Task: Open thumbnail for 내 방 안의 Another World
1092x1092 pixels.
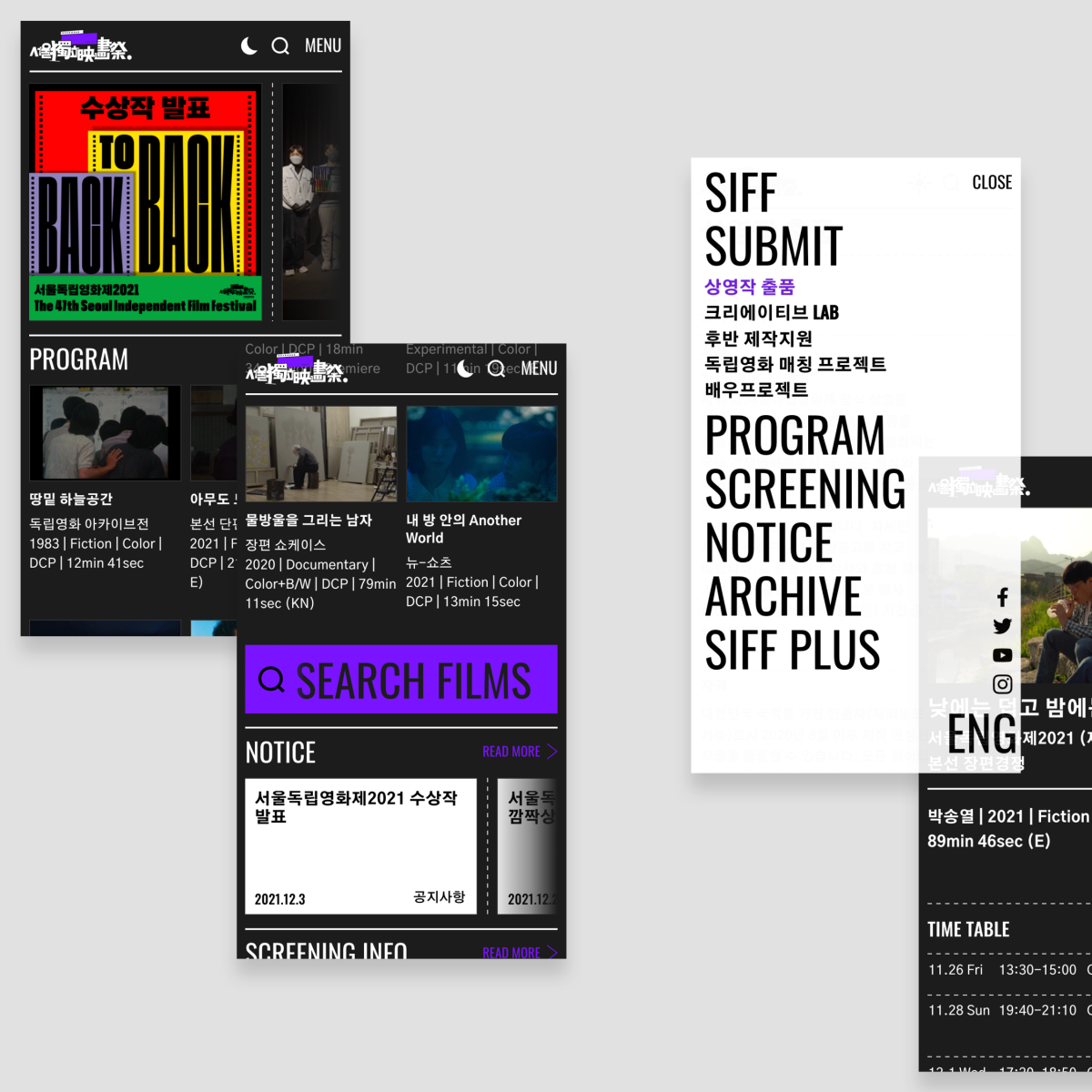Action: tap(481, 453)
